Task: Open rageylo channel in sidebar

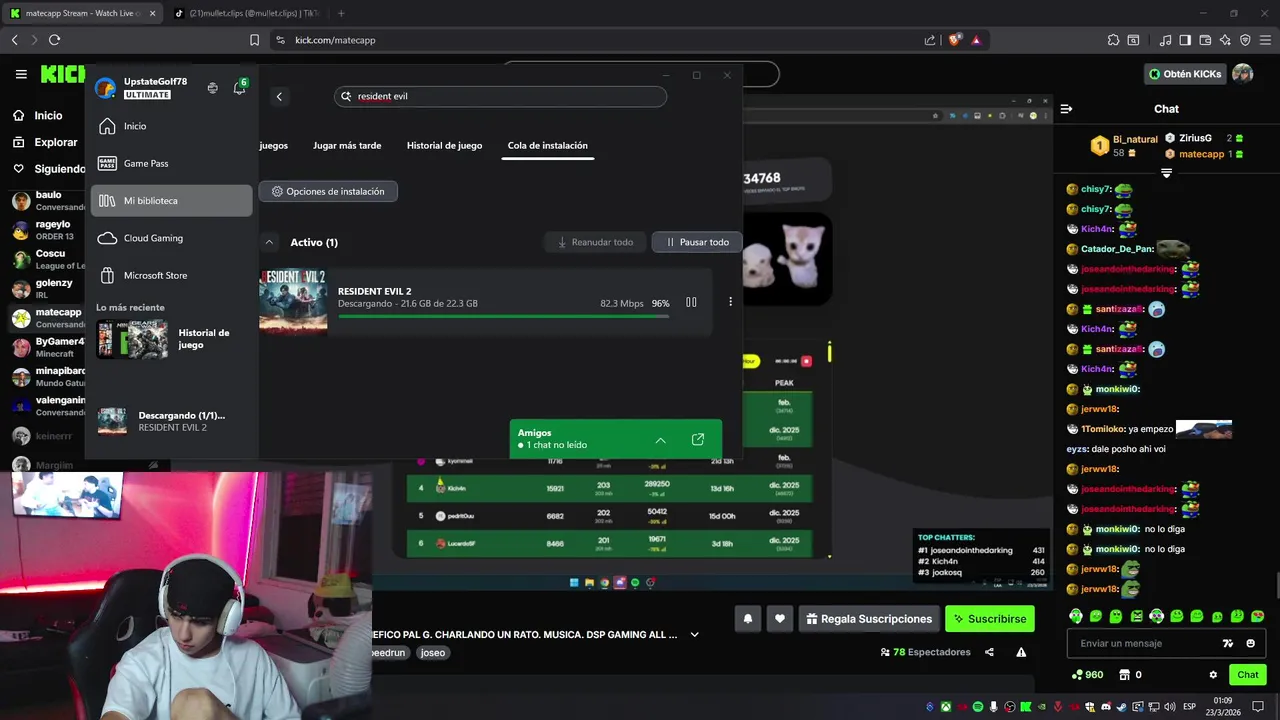Action: [48, 230]
